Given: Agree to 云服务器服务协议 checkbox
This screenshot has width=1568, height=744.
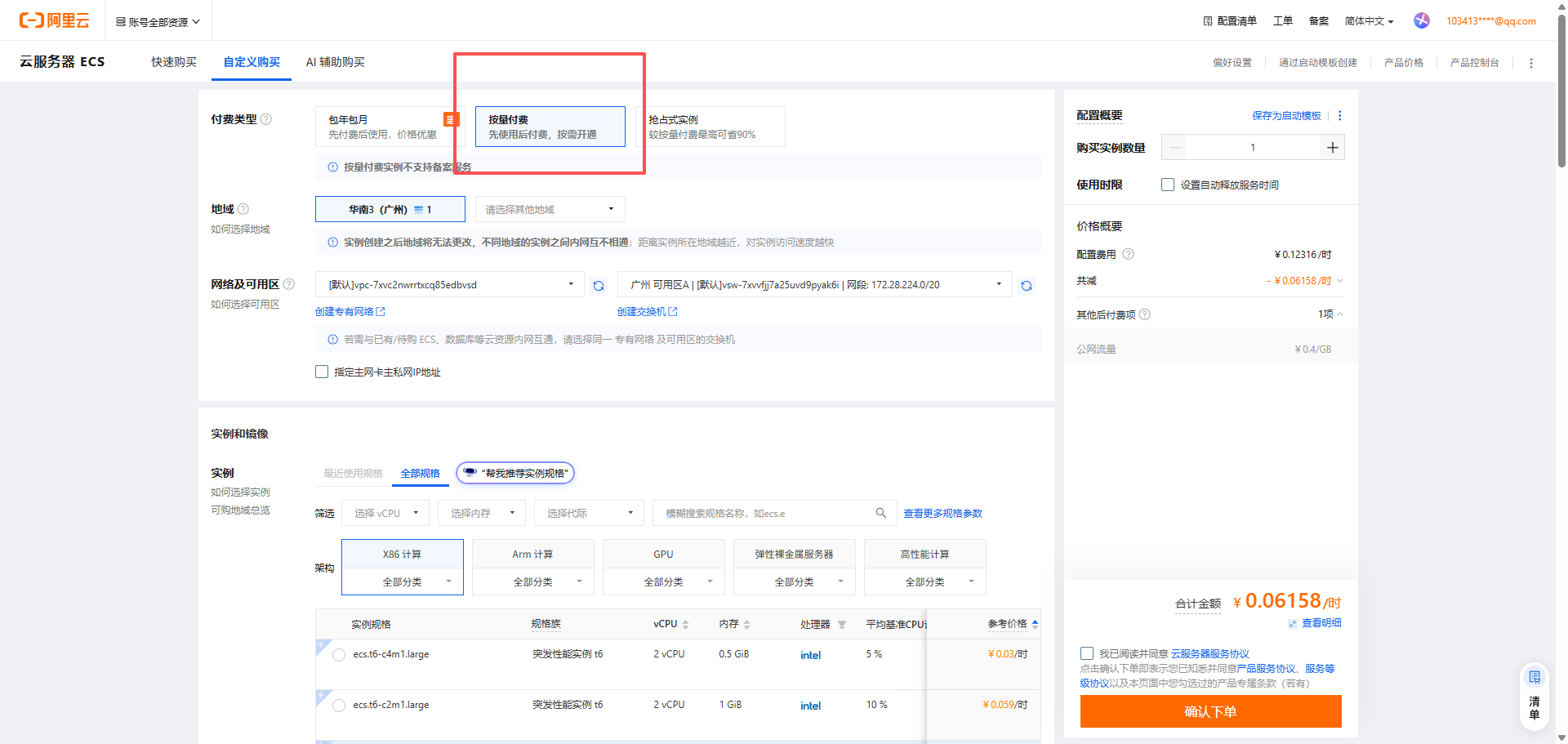Looking at the screenshot, I should [x=1087, y=653].
